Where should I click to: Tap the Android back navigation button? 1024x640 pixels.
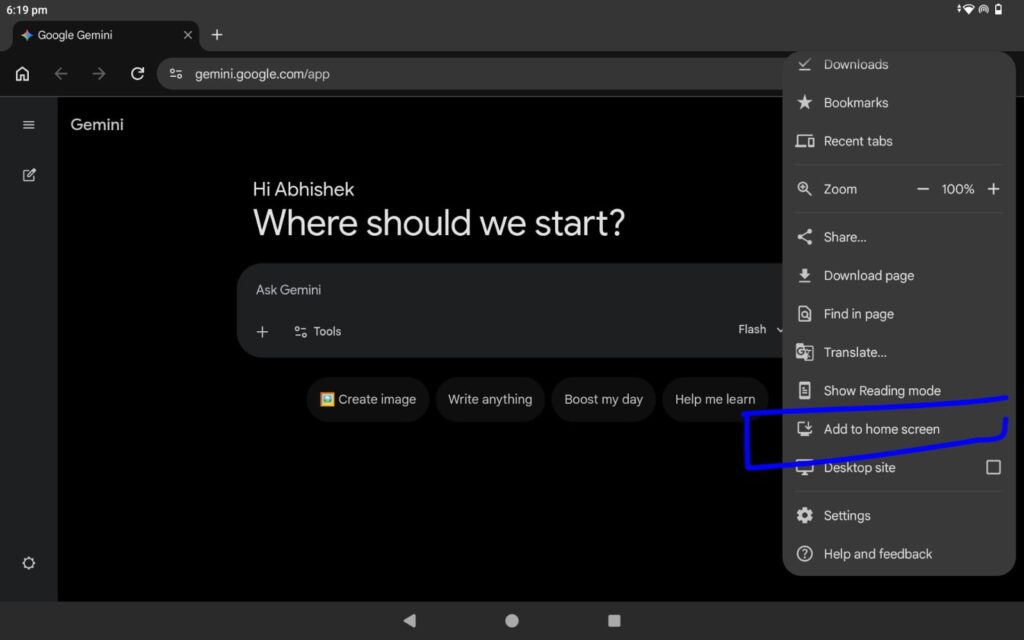[410, 620]
